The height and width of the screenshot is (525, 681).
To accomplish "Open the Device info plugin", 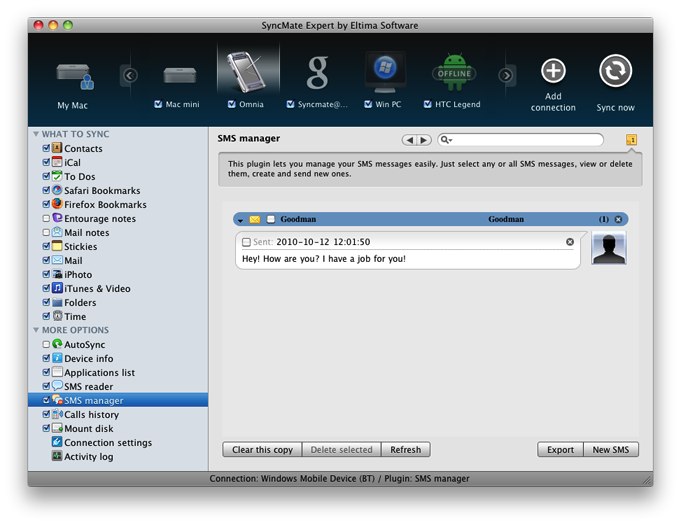I will tap(89, 359).
